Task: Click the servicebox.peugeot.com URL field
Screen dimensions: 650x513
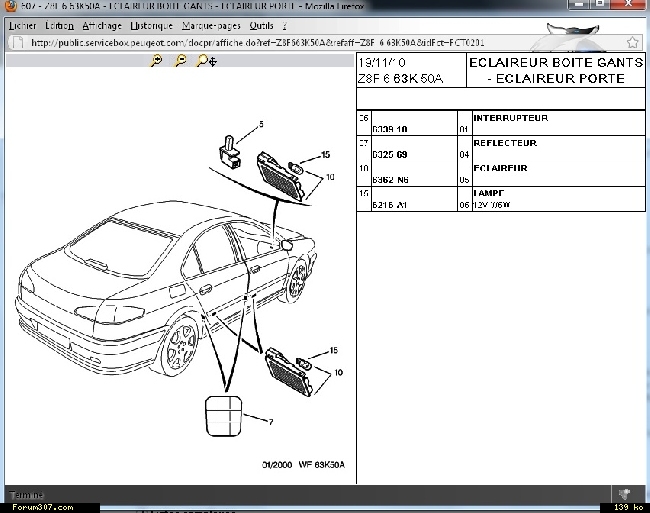Action: tap(323, 43)
